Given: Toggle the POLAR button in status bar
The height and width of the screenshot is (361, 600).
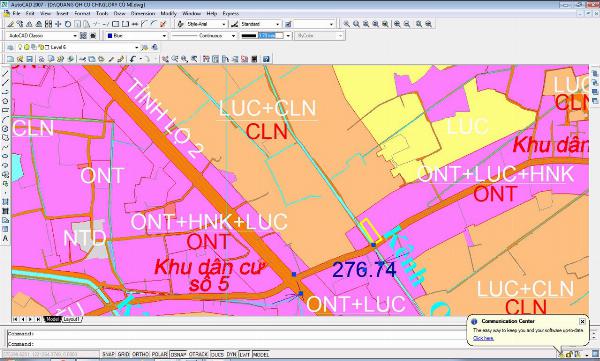Looking at the screenshot, I should coord(160,354).
